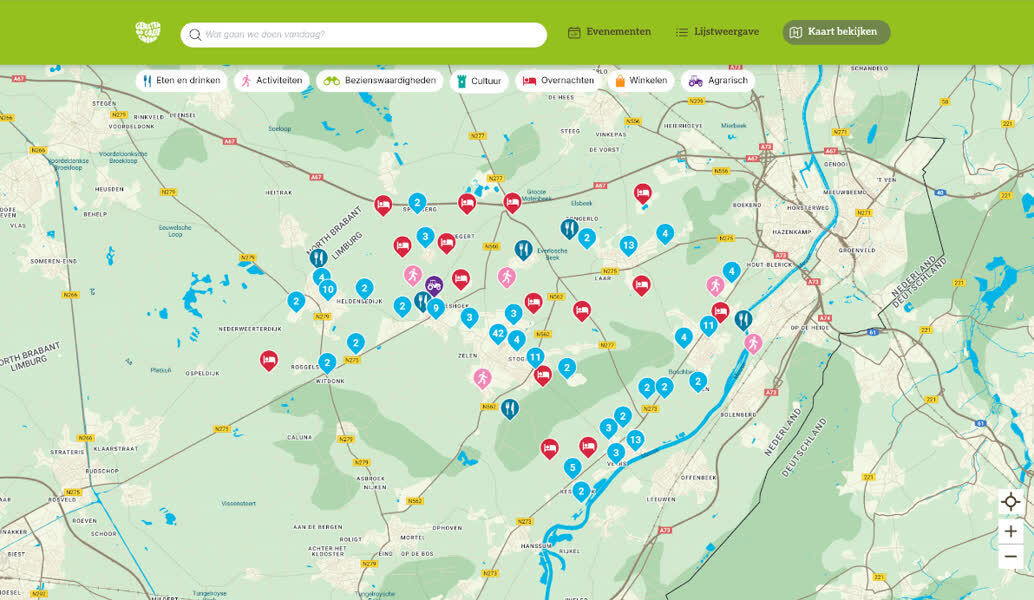The height and width of the screenshot is (600, 1034).
Task: Filter map by Winkelen
Action: pos(641,81)
